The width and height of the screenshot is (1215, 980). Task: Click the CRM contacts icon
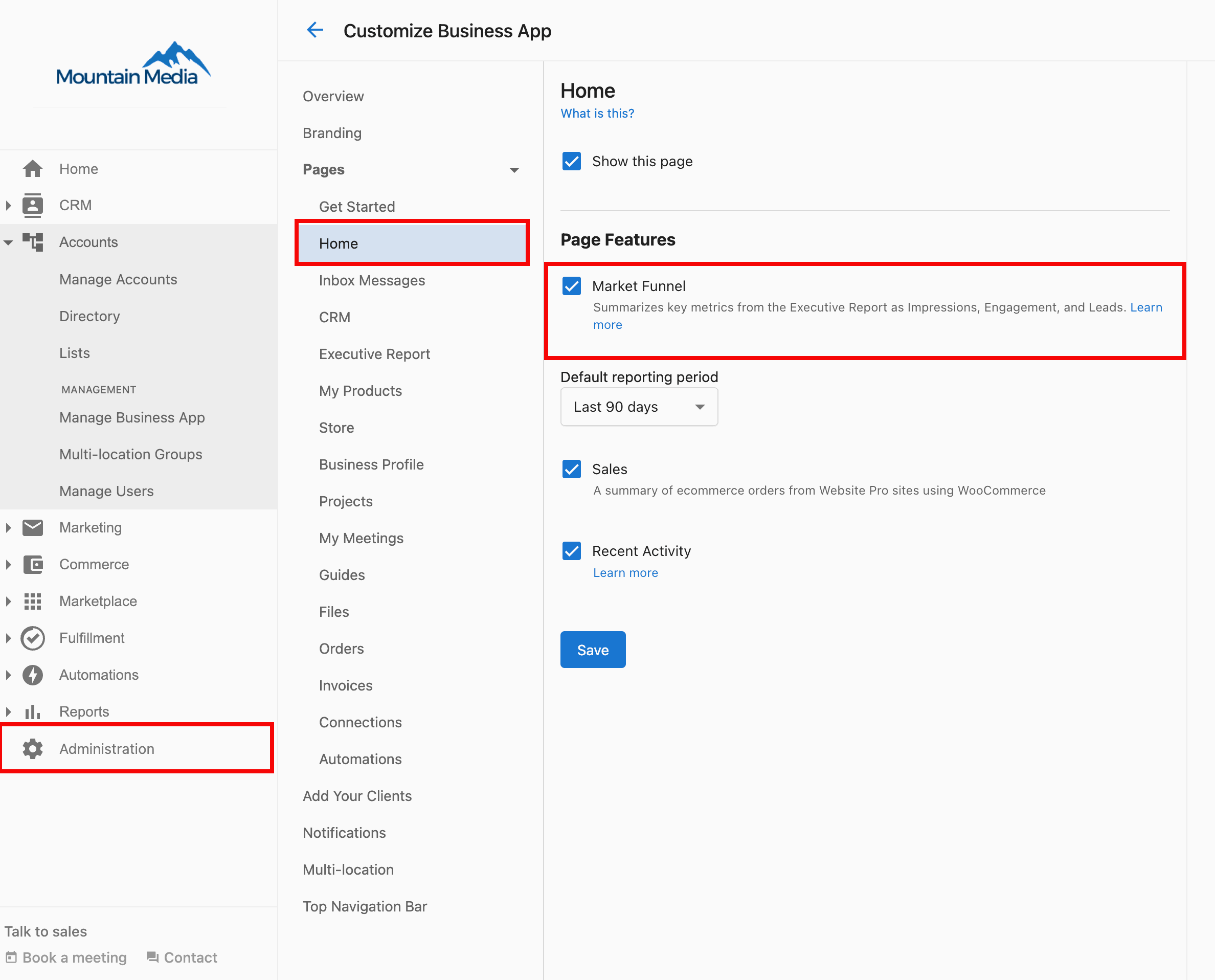click(33, 206)
